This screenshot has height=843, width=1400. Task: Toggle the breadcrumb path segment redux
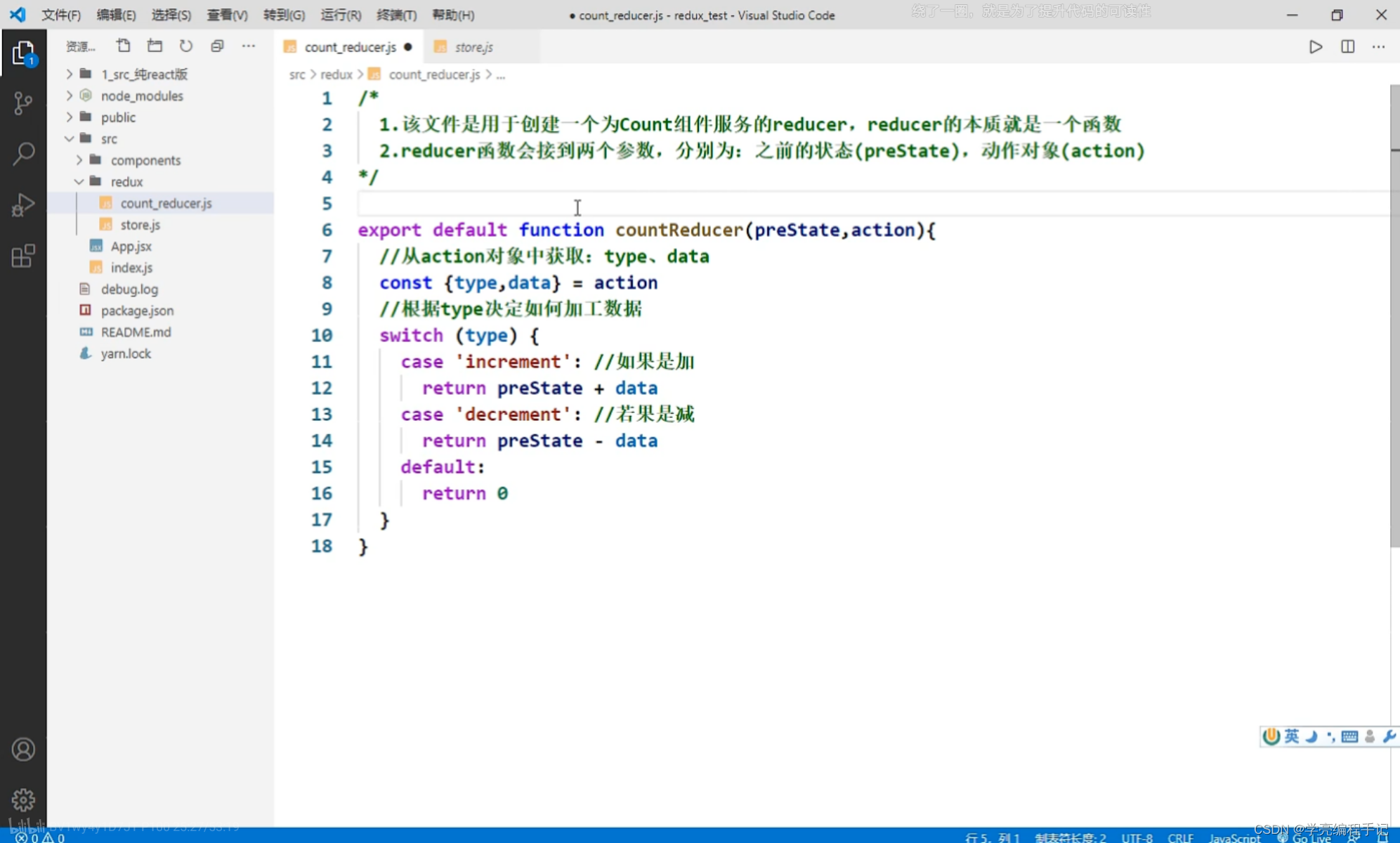click(x=336, y=74)
